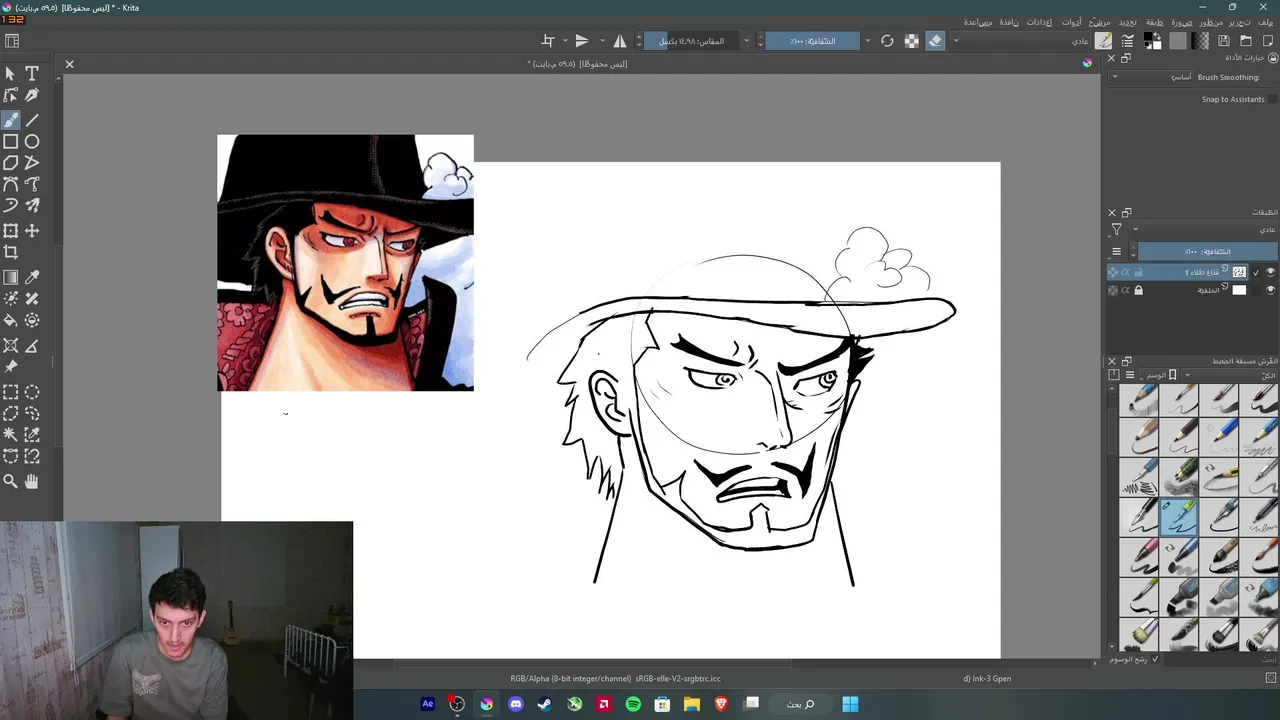Select the Calligraphy tool

[x=32, y=95]
